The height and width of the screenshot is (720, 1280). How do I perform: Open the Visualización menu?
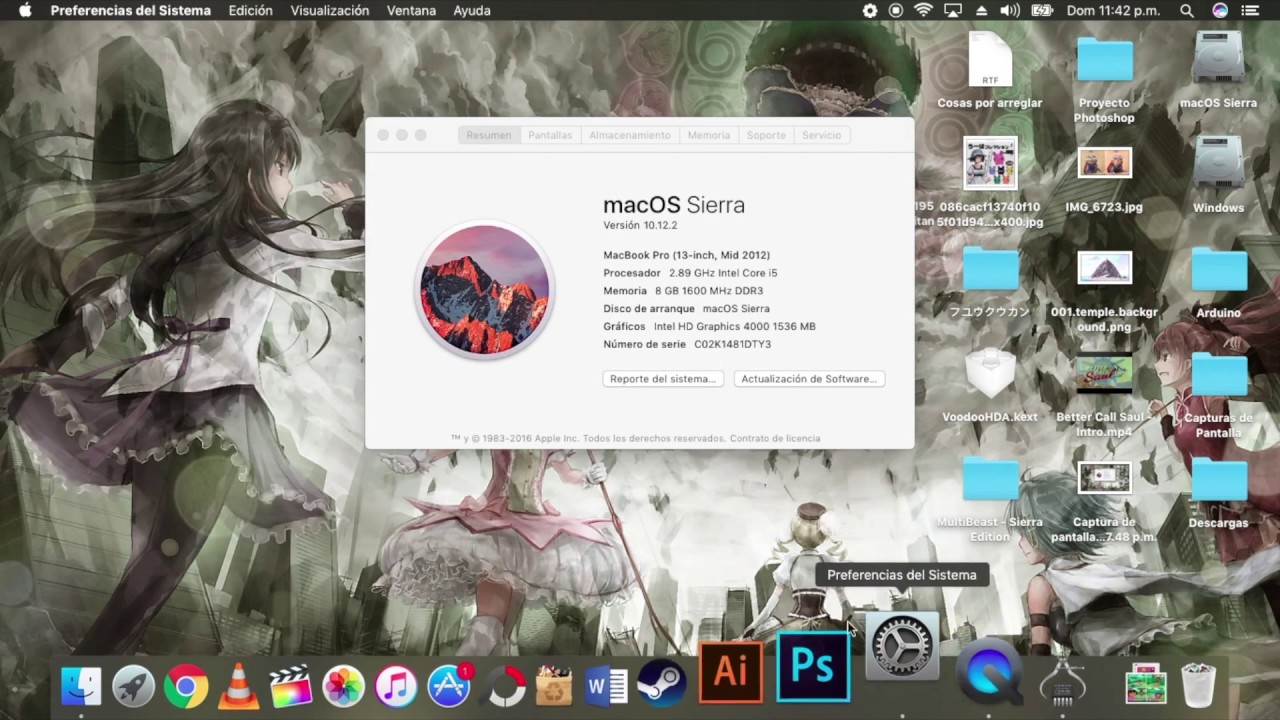[330, 10]
